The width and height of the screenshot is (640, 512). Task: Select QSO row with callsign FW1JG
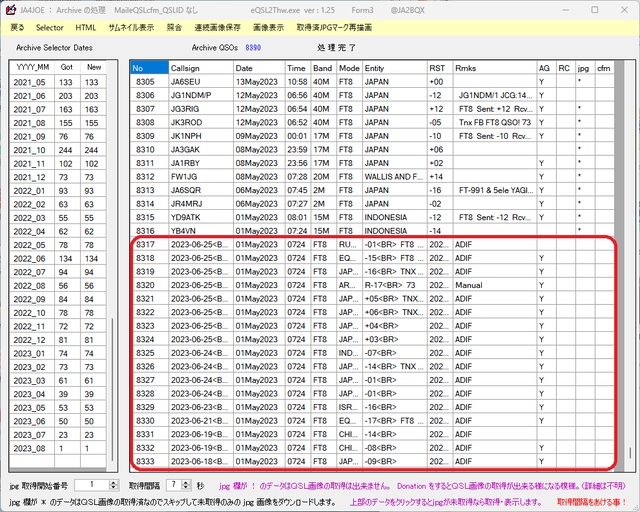click(372, 176)
